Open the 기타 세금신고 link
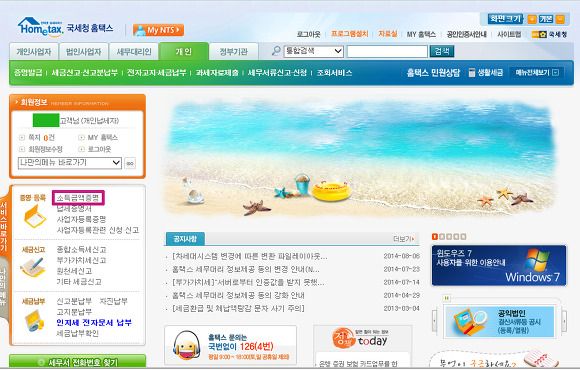 [79, 282]
